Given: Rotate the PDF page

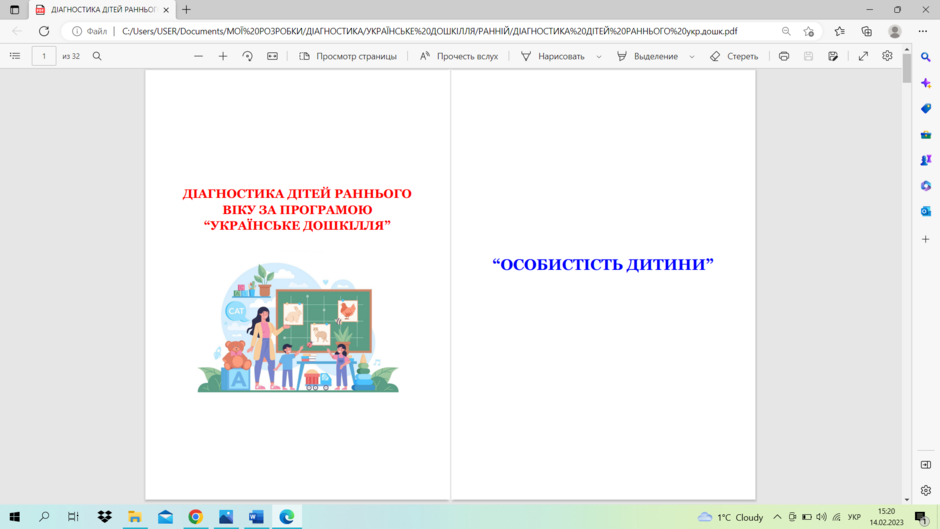Looking at the screenshot, I should coord(248,56).
